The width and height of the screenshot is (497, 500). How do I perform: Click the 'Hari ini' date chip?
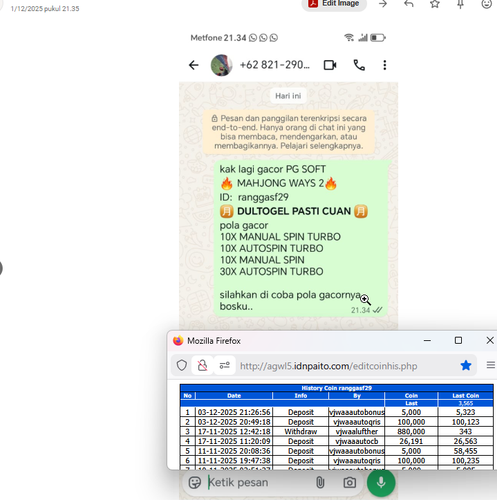pos(288,96)
